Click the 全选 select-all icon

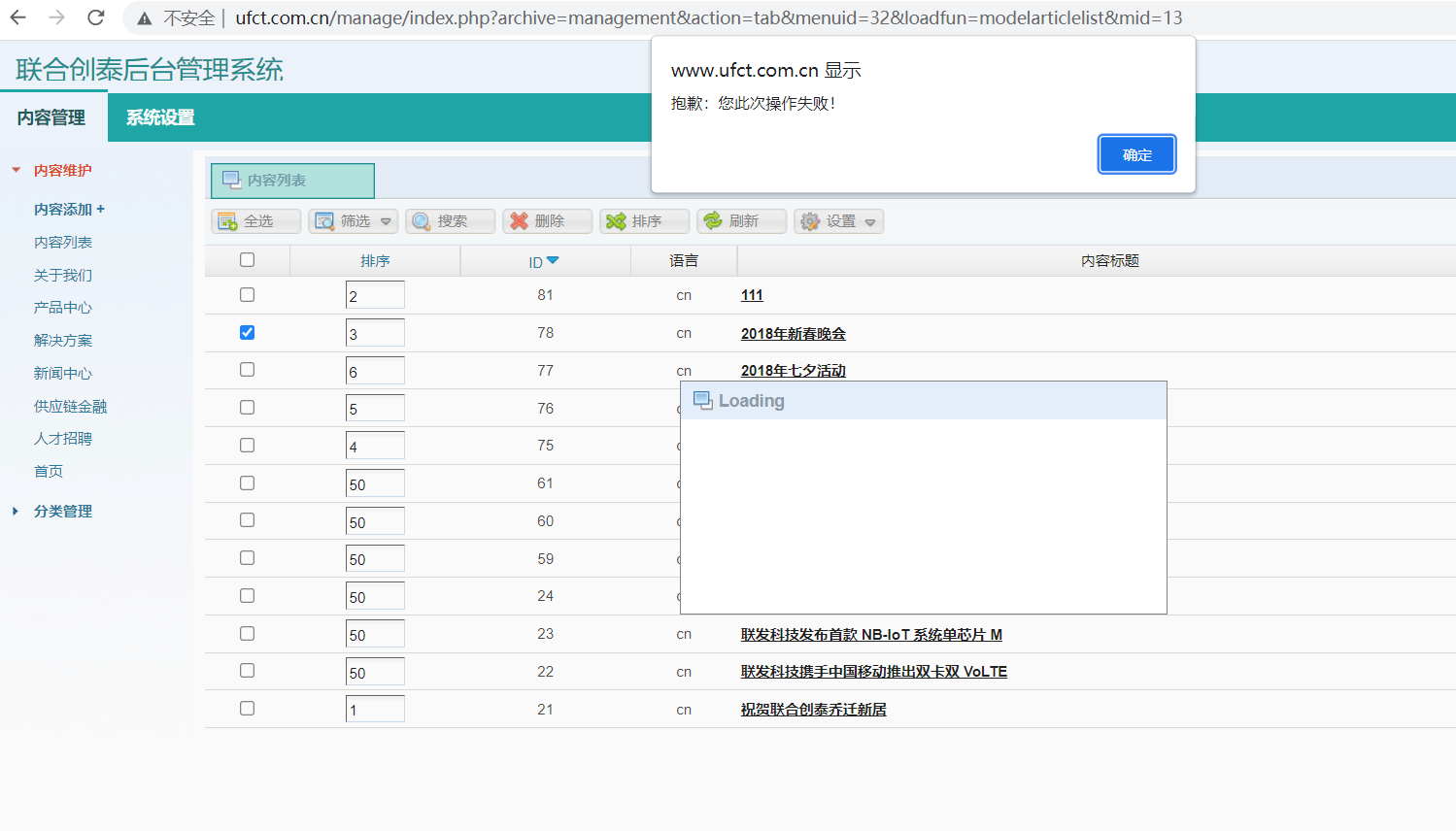(225, 220)
